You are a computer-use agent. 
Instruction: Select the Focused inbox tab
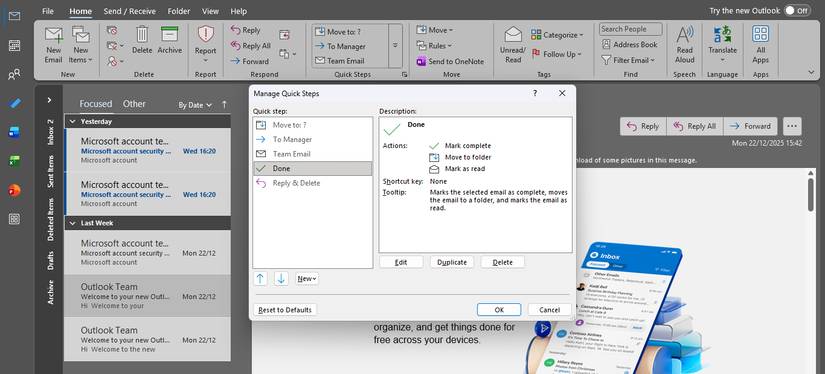pyautogui.click(x=96, y=104)
